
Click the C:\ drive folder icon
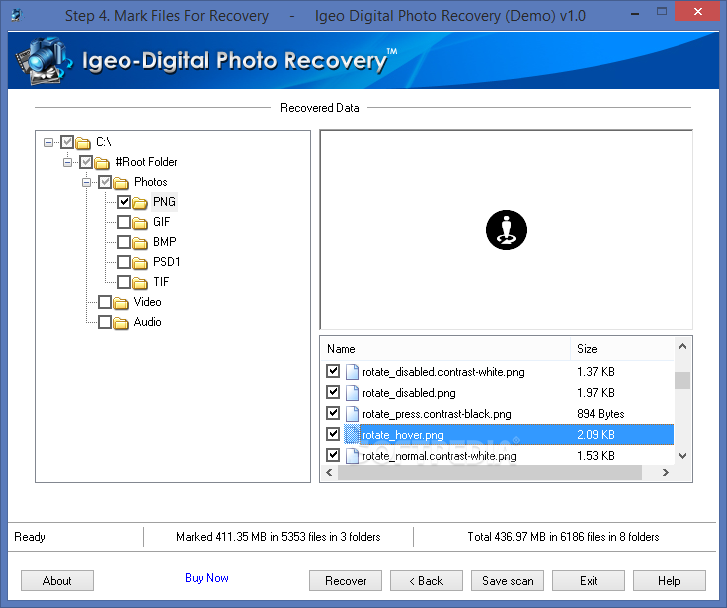83,142
